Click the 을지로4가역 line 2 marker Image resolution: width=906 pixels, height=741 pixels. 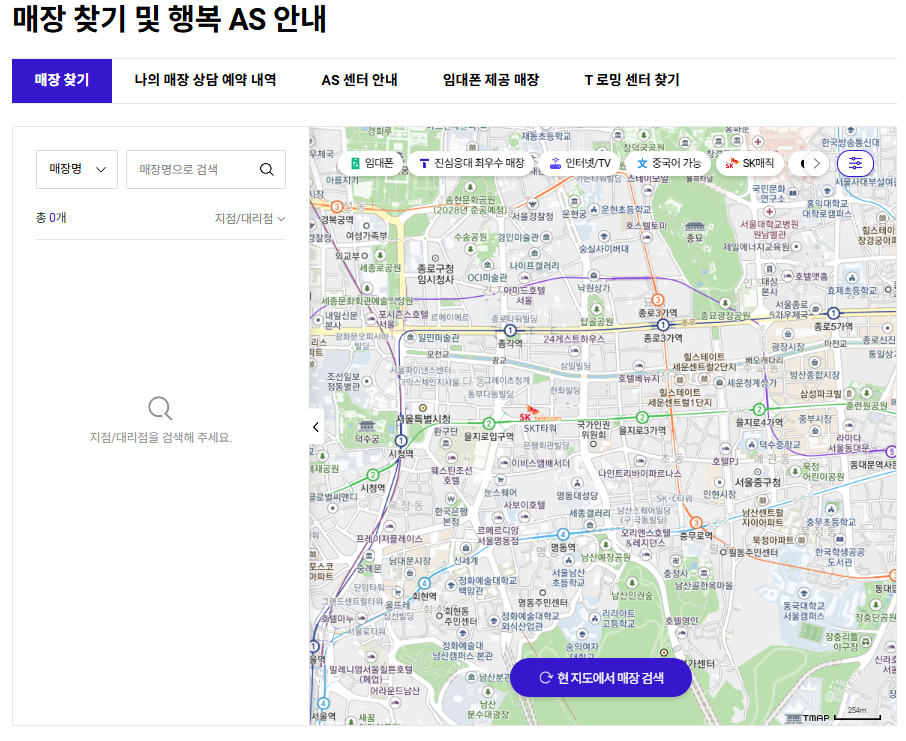(x=760, y=410)
